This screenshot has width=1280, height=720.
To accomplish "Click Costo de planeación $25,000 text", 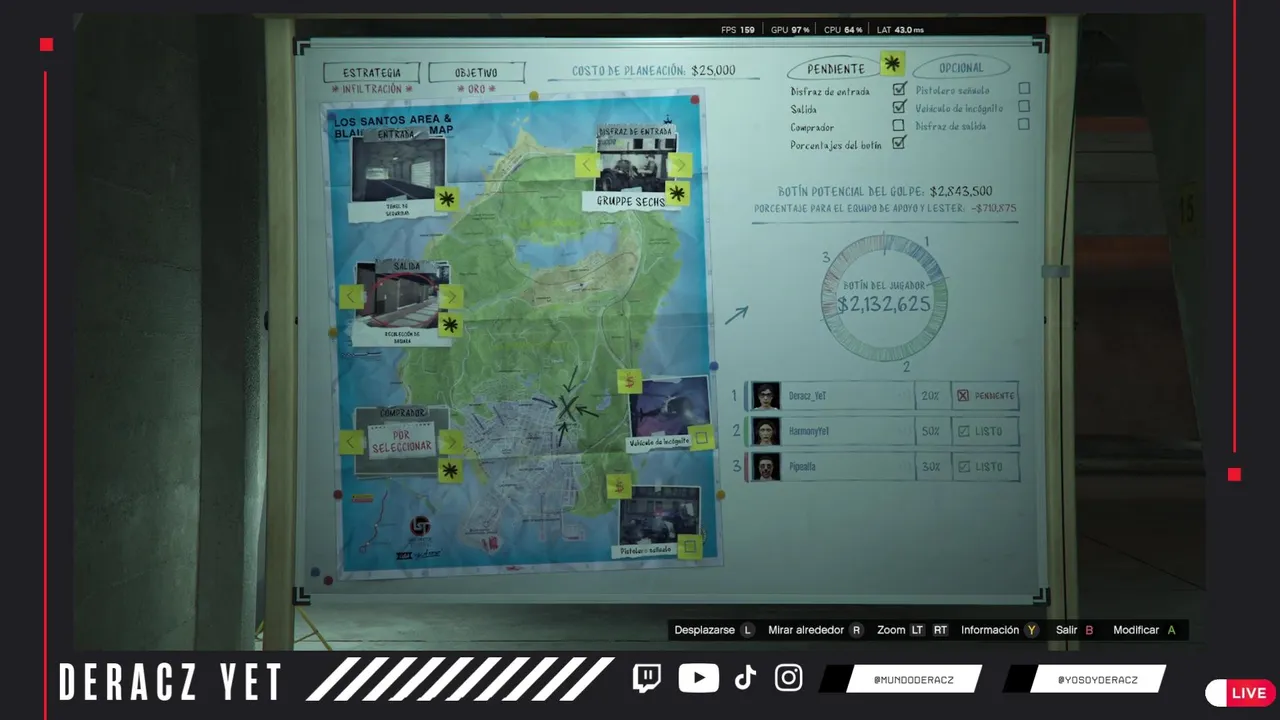I will pyautogui.click(x=653, y=71).
